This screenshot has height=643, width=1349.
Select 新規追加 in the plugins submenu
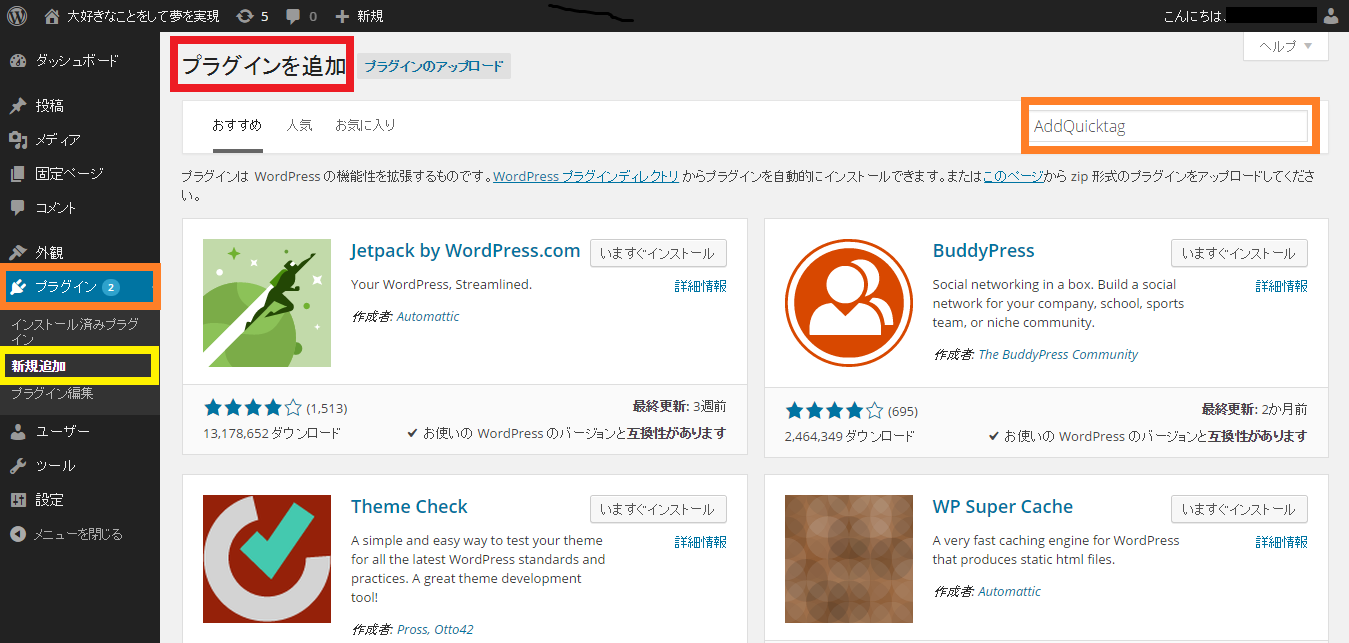coord(39,367)
